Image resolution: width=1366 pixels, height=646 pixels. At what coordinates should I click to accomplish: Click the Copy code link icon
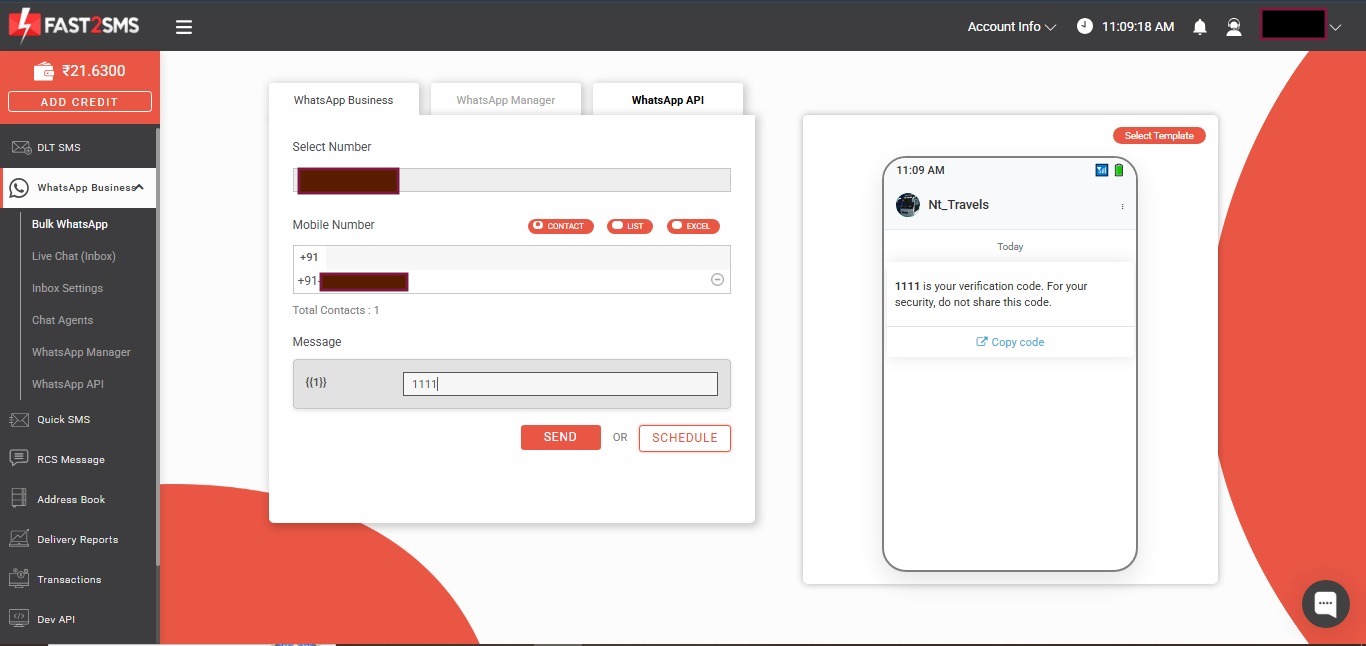pyautogui.click(x=982, y=342)
